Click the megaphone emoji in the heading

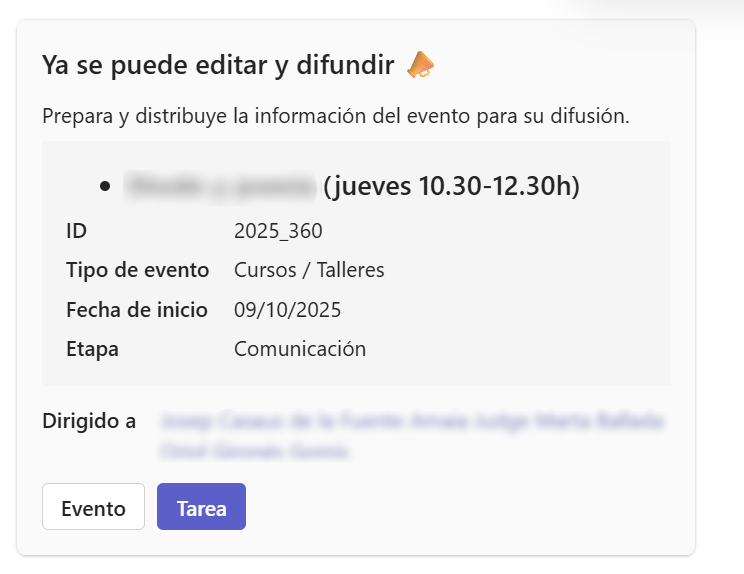pyautogui.click(x=421, y=66)
